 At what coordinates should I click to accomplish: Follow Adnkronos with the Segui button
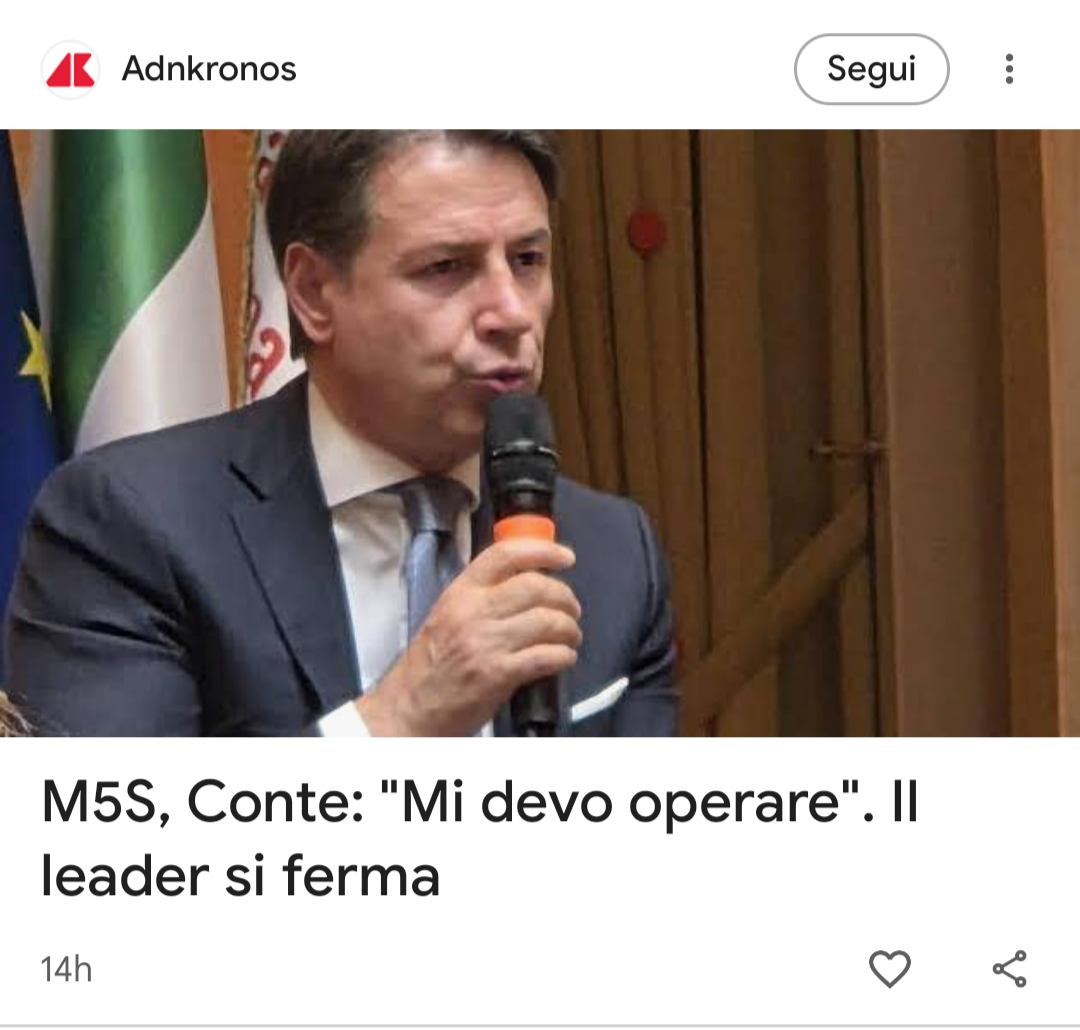click(x=871, y=69)
